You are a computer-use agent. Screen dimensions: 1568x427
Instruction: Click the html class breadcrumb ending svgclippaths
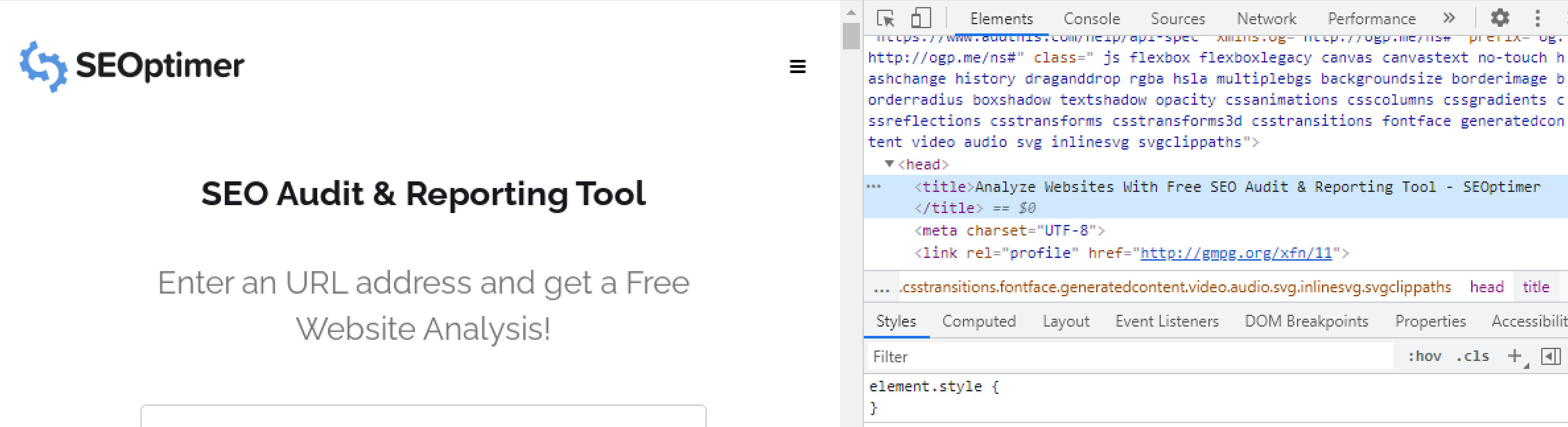coord(1175,287)
